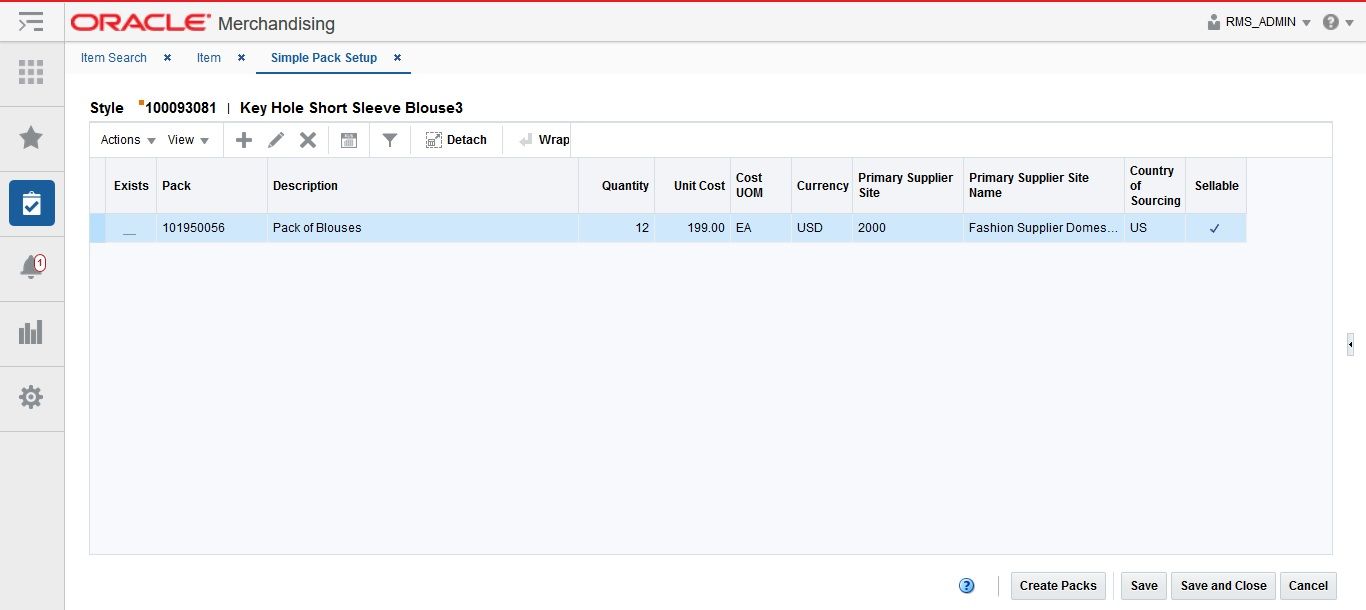Click the Create Packs button

tap(1057, 585)
